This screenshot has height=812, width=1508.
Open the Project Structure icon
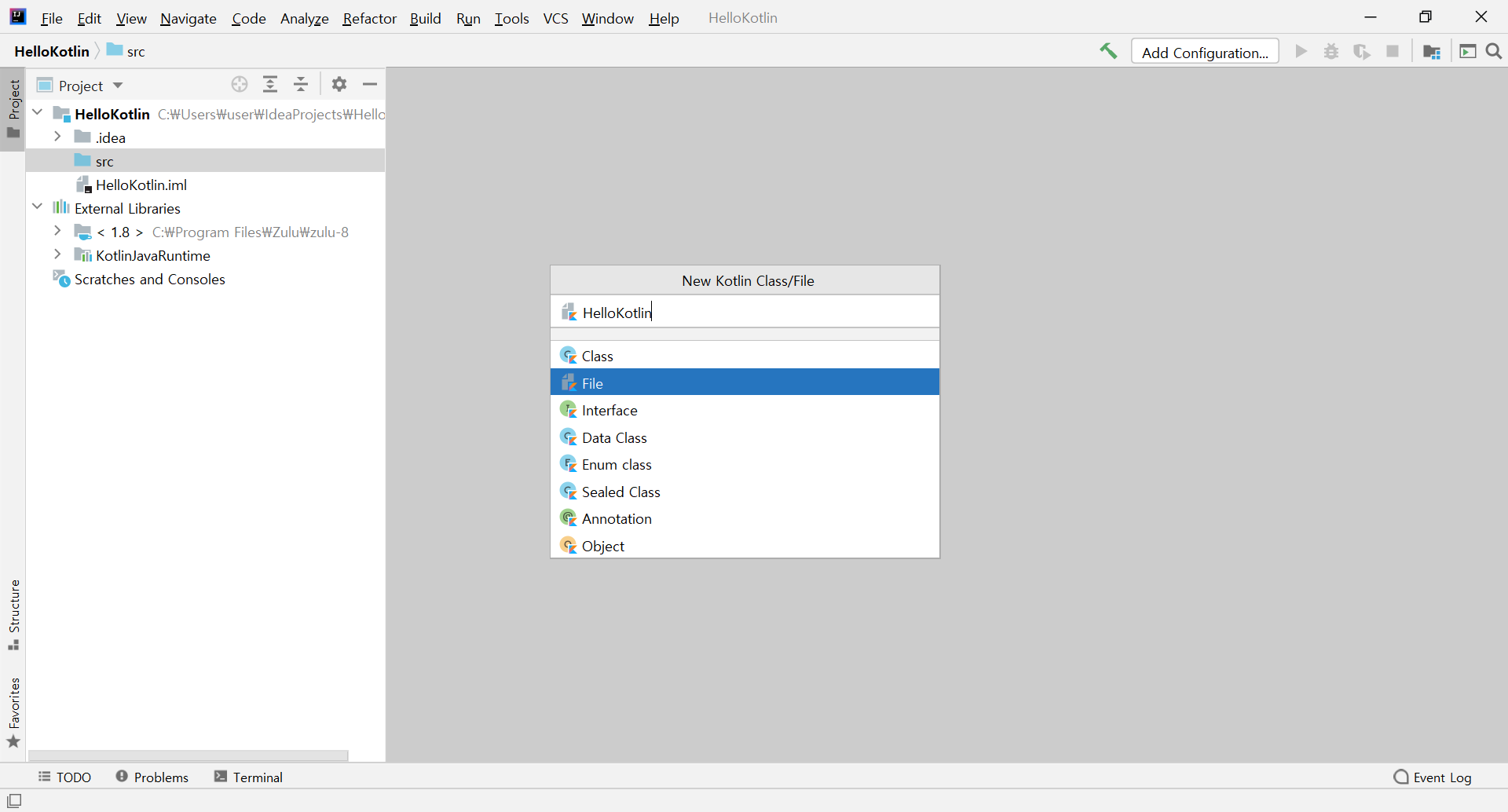pyautogui.click(x=1432, y=52)
